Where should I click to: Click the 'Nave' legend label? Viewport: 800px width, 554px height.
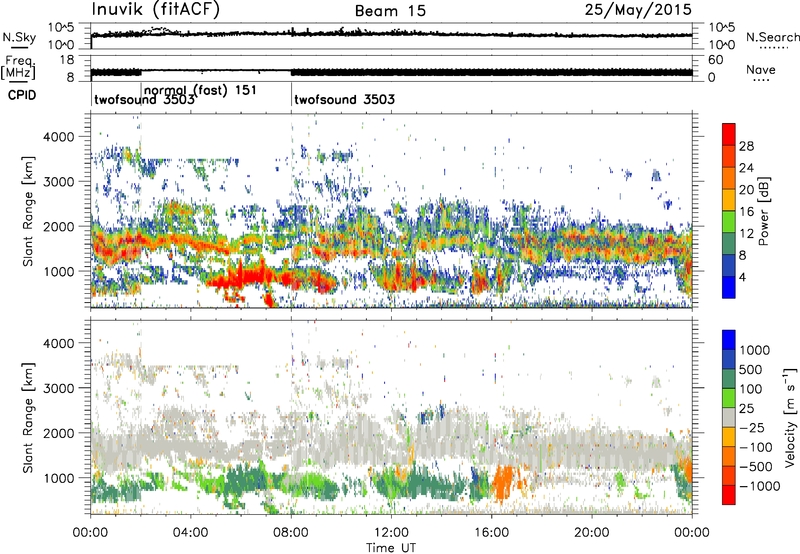[761, 69]
